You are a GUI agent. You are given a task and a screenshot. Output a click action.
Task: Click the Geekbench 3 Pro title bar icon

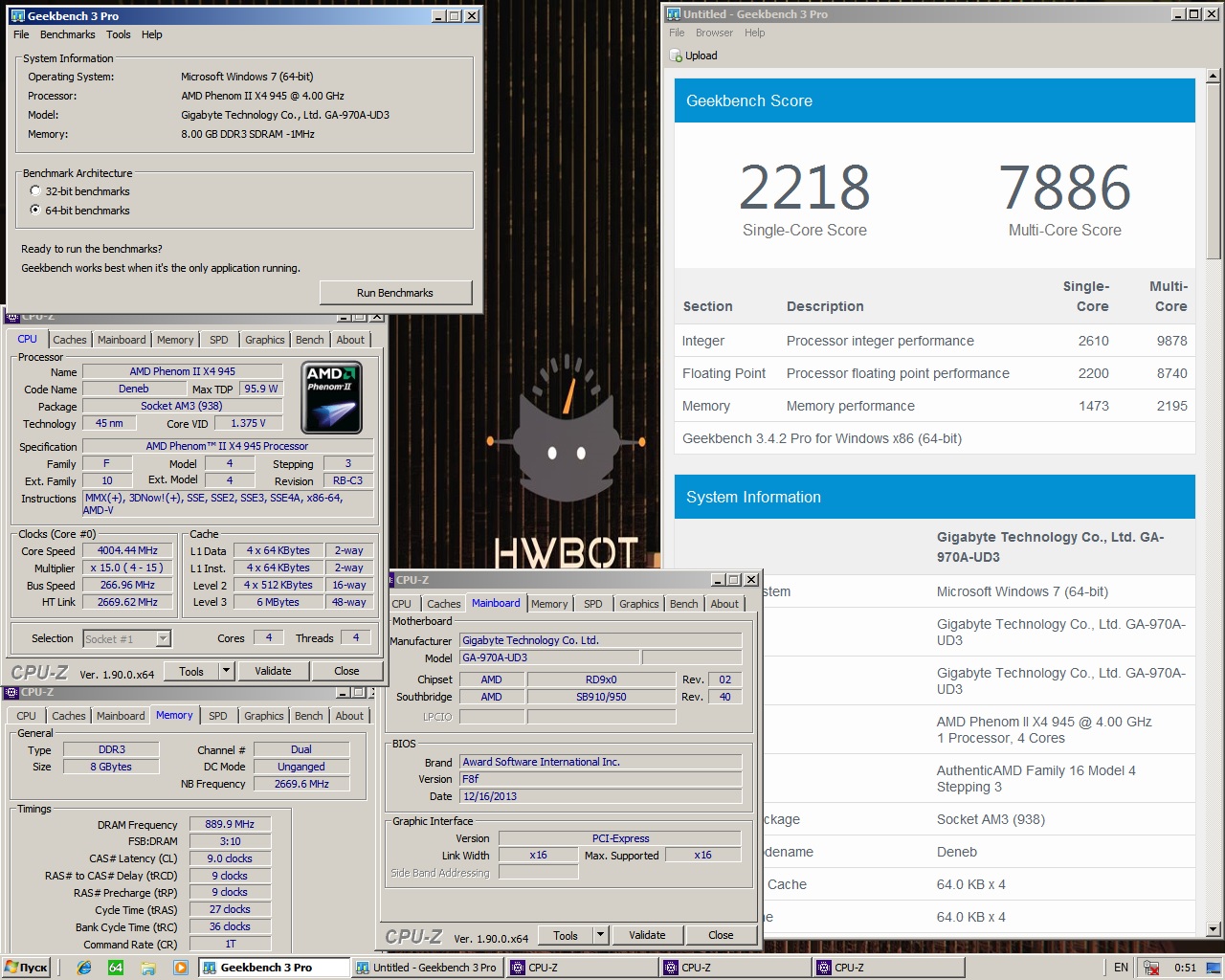pyautogui.click(x=17, y=16)
